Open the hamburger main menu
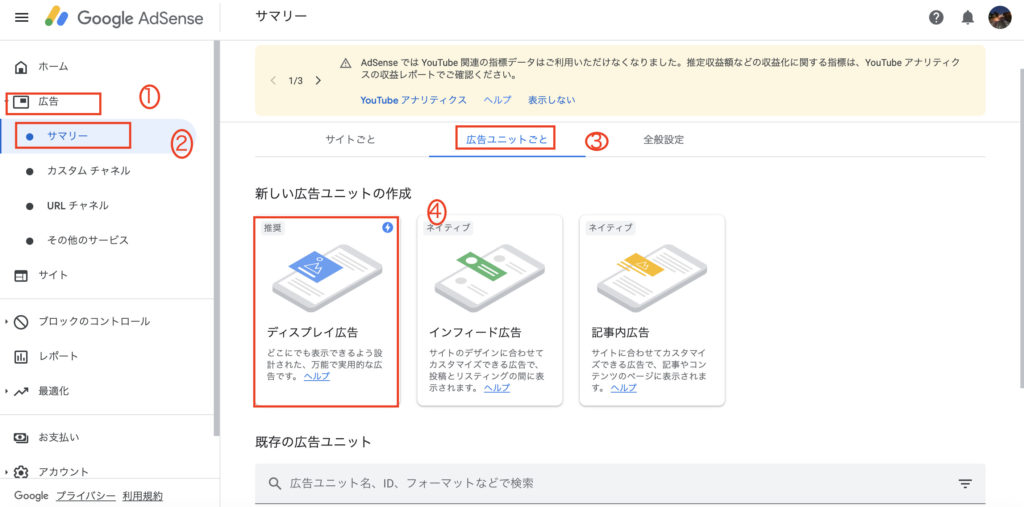The image size is (1024, 507). (x=22, y=18)
